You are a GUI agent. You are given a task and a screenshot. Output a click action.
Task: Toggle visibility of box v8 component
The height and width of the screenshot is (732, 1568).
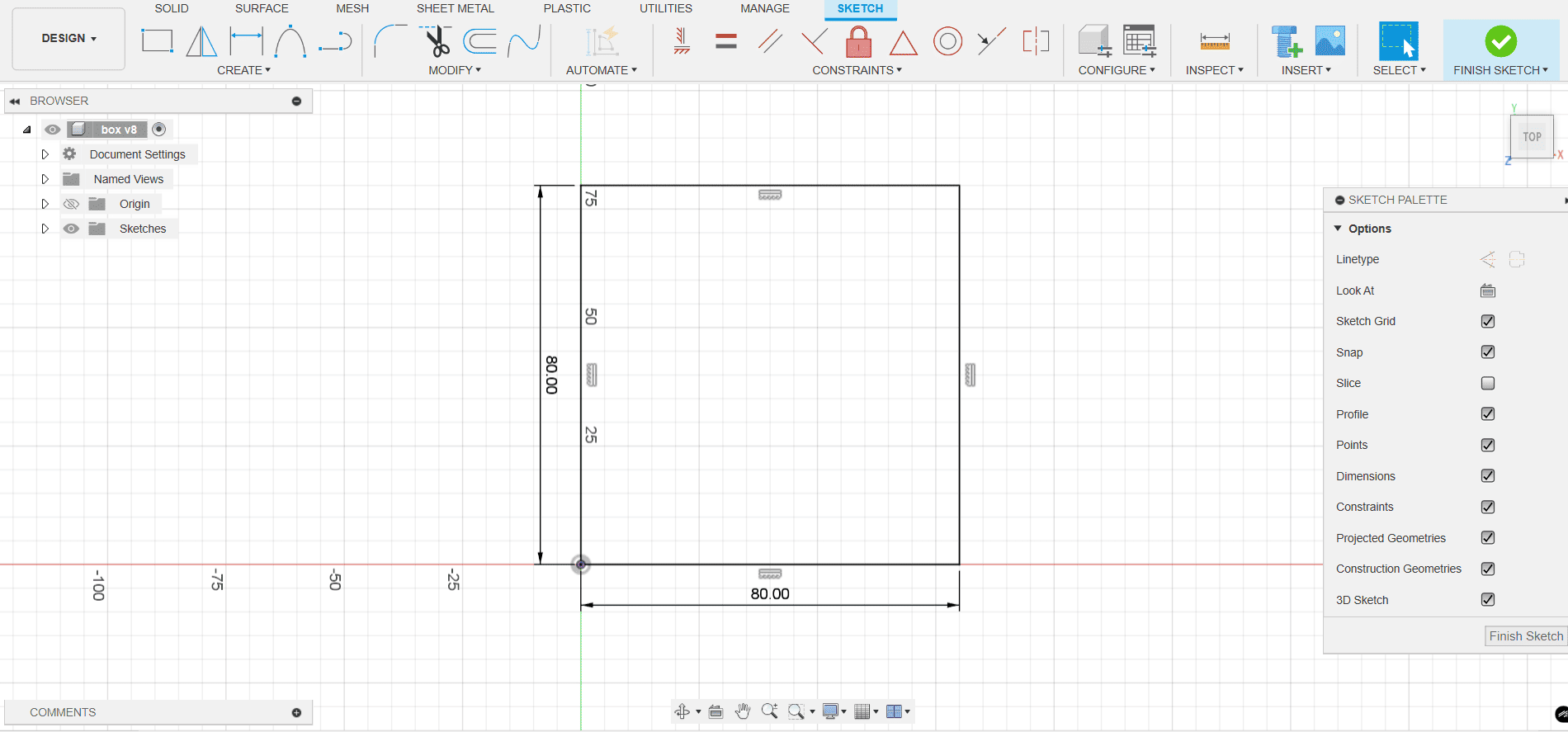pyautogui.click(x=52, y=130)
